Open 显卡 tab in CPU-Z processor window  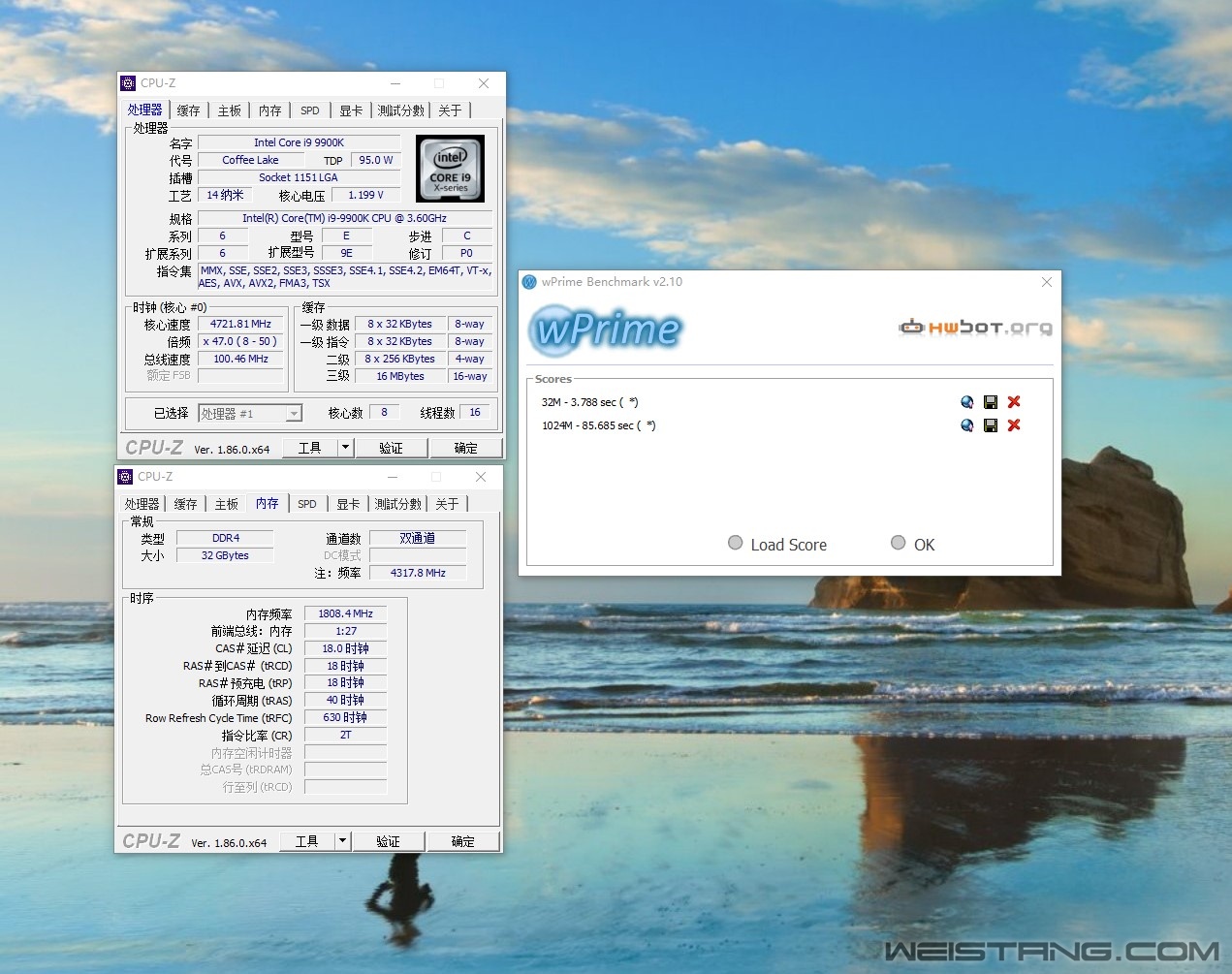351,110
